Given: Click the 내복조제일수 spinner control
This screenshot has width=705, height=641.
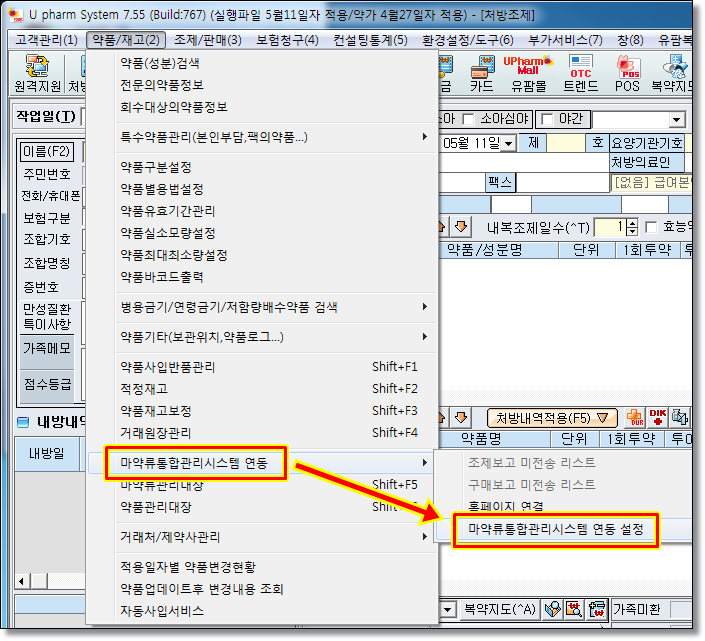Looking at the screenshot, I should point(632,227).
